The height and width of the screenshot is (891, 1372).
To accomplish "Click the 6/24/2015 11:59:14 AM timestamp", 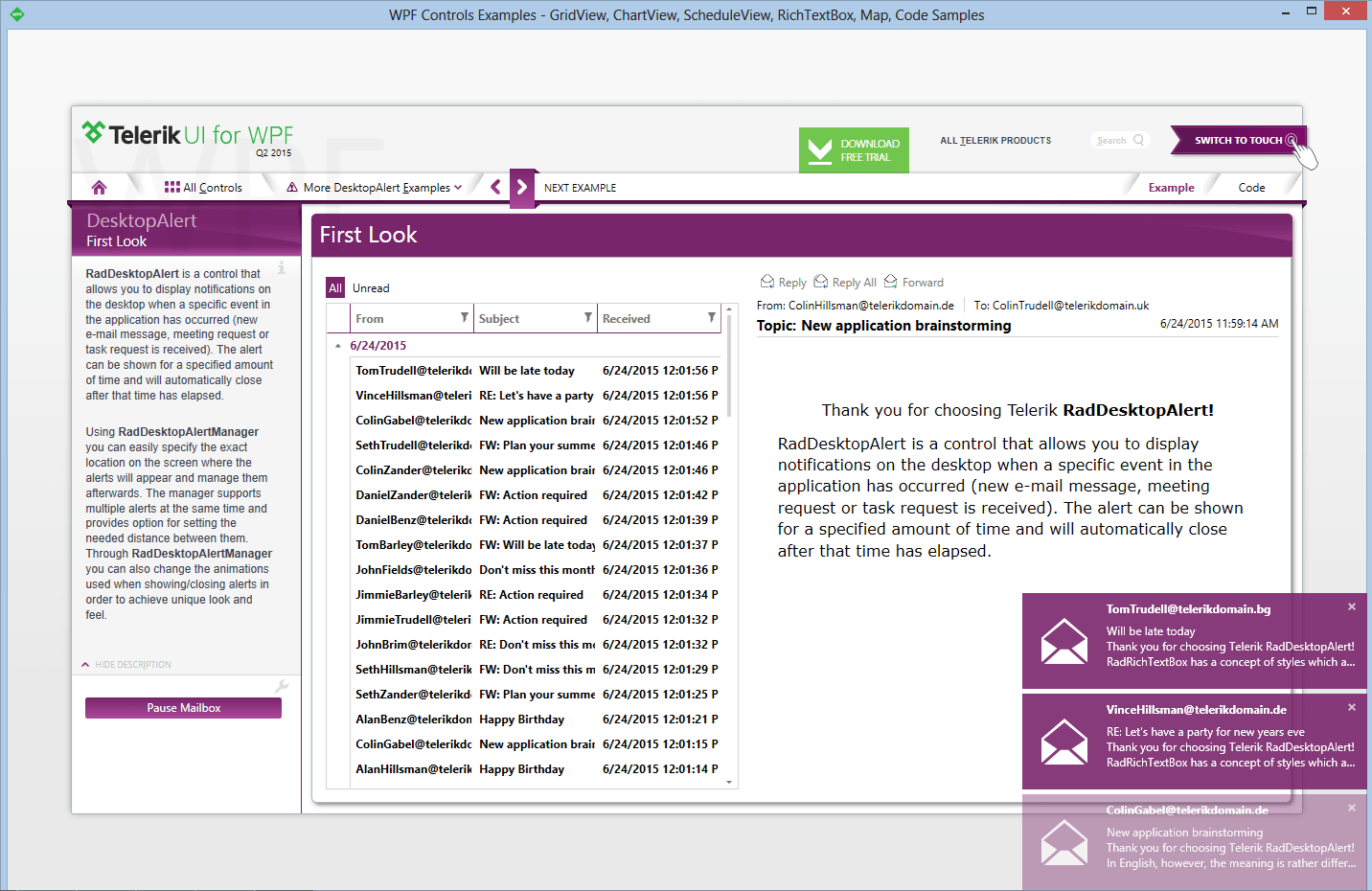I will tap(1219, 324).
